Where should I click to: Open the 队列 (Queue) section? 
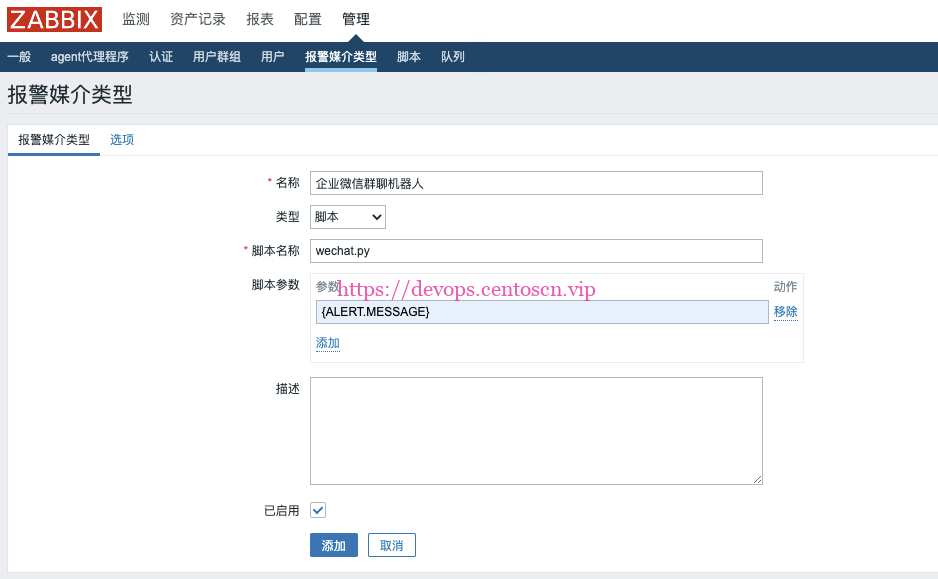point(452,56)
